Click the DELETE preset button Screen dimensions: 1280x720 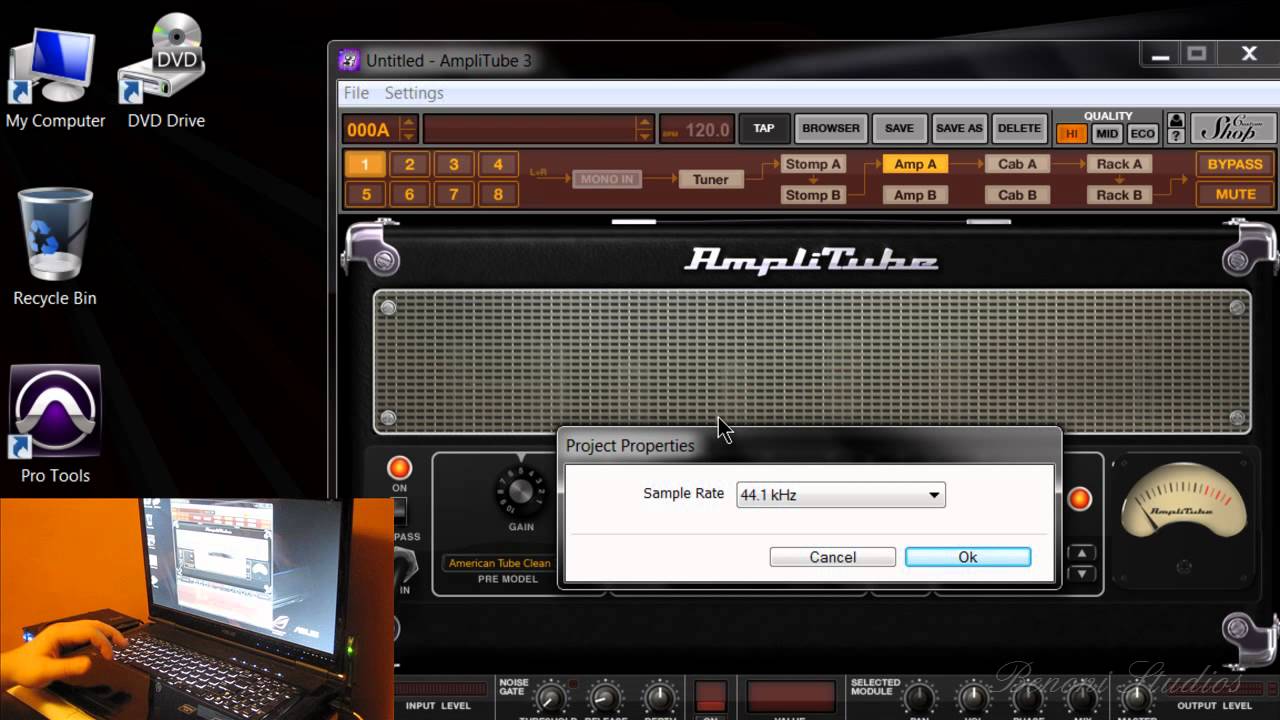tap(1019, 129)
